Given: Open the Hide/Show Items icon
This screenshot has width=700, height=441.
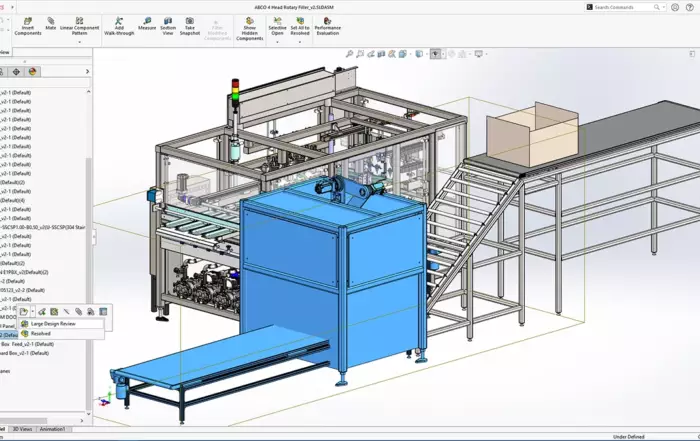Looking at the screenshot, I should 435,54.
